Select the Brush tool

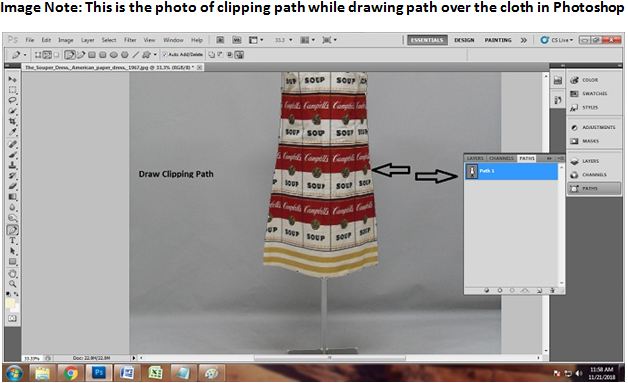(12, 155)
